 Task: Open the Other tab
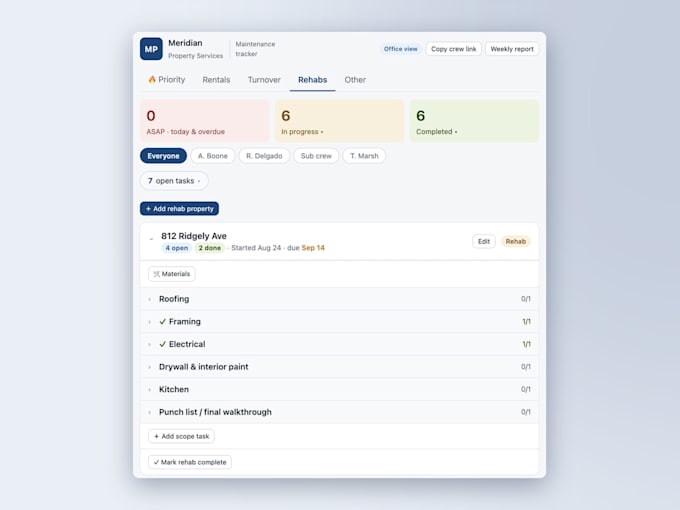point(355,80)
